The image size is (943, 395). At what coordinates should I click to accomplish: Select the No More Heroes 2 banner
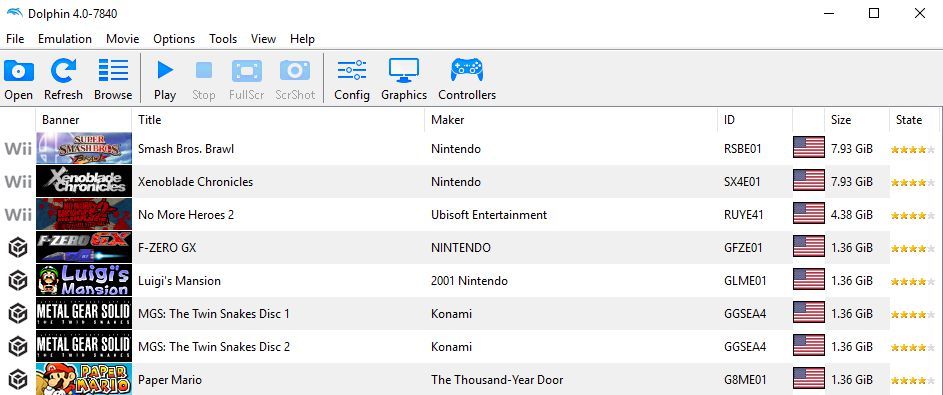click(x=84, y=214)
